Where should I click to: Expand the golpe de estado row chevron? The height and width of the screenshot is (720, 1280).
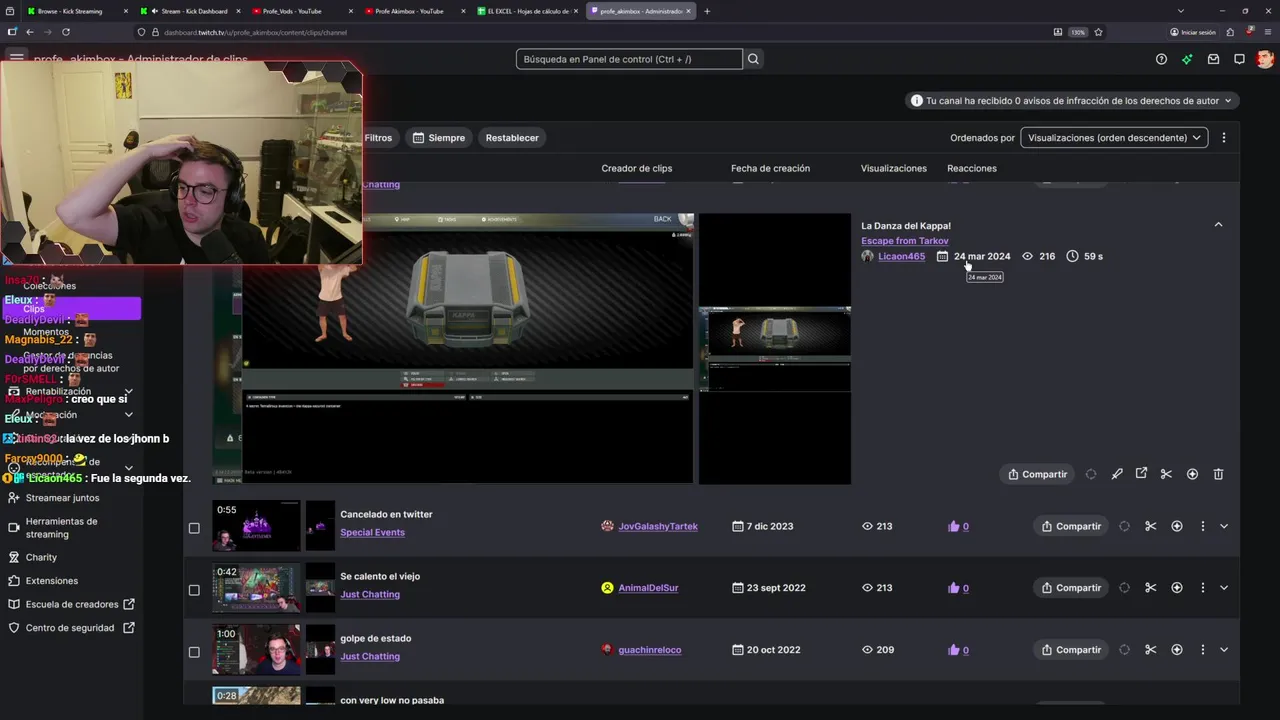[x=1224, y=650]
